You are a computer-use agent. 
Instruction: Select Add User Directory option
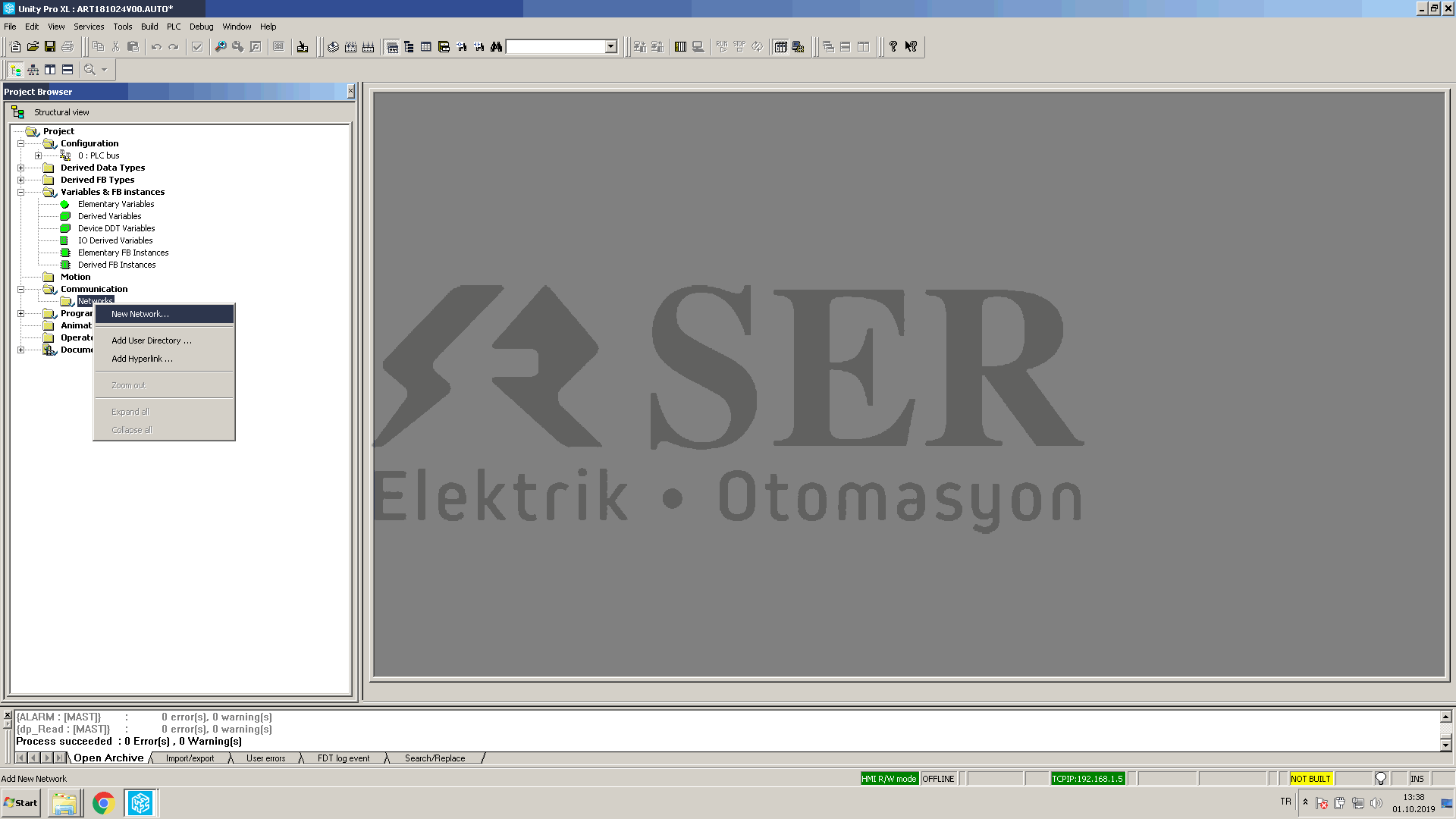pyautogui.click(x=150, y=340)
